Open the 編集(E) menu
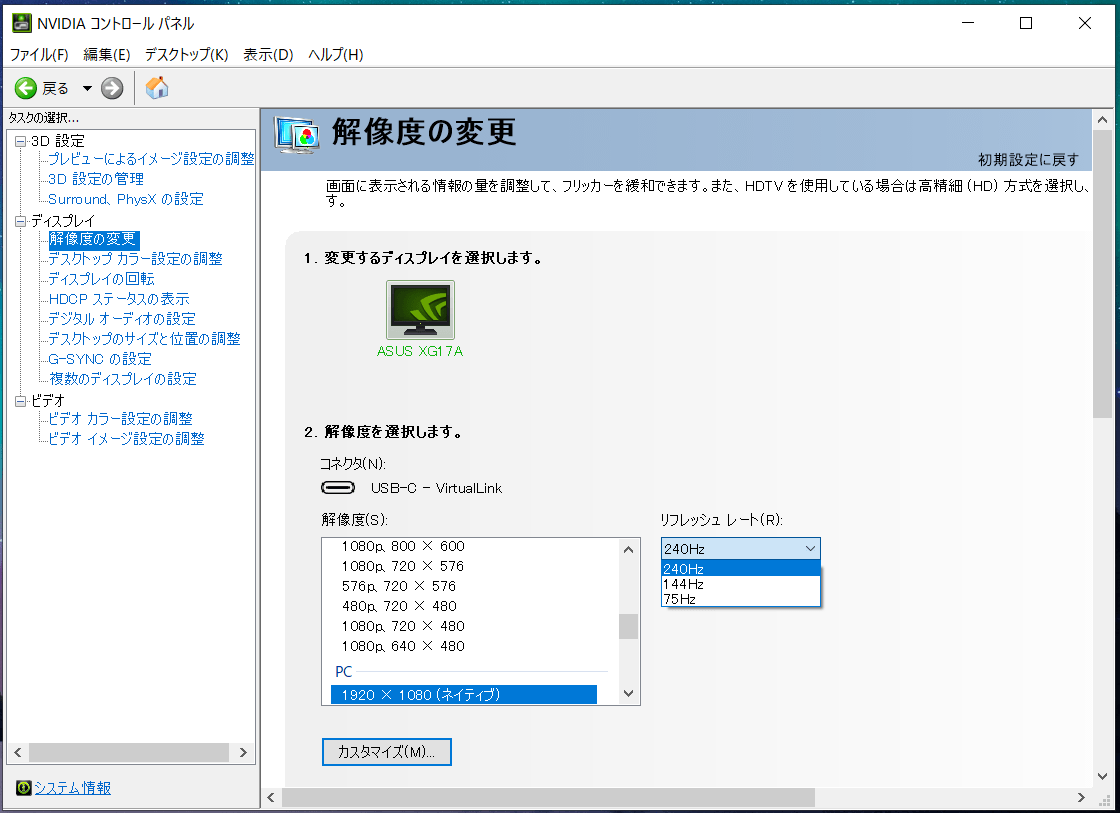The width and height of the screenshot is (1120, 813). pos(106,54)
